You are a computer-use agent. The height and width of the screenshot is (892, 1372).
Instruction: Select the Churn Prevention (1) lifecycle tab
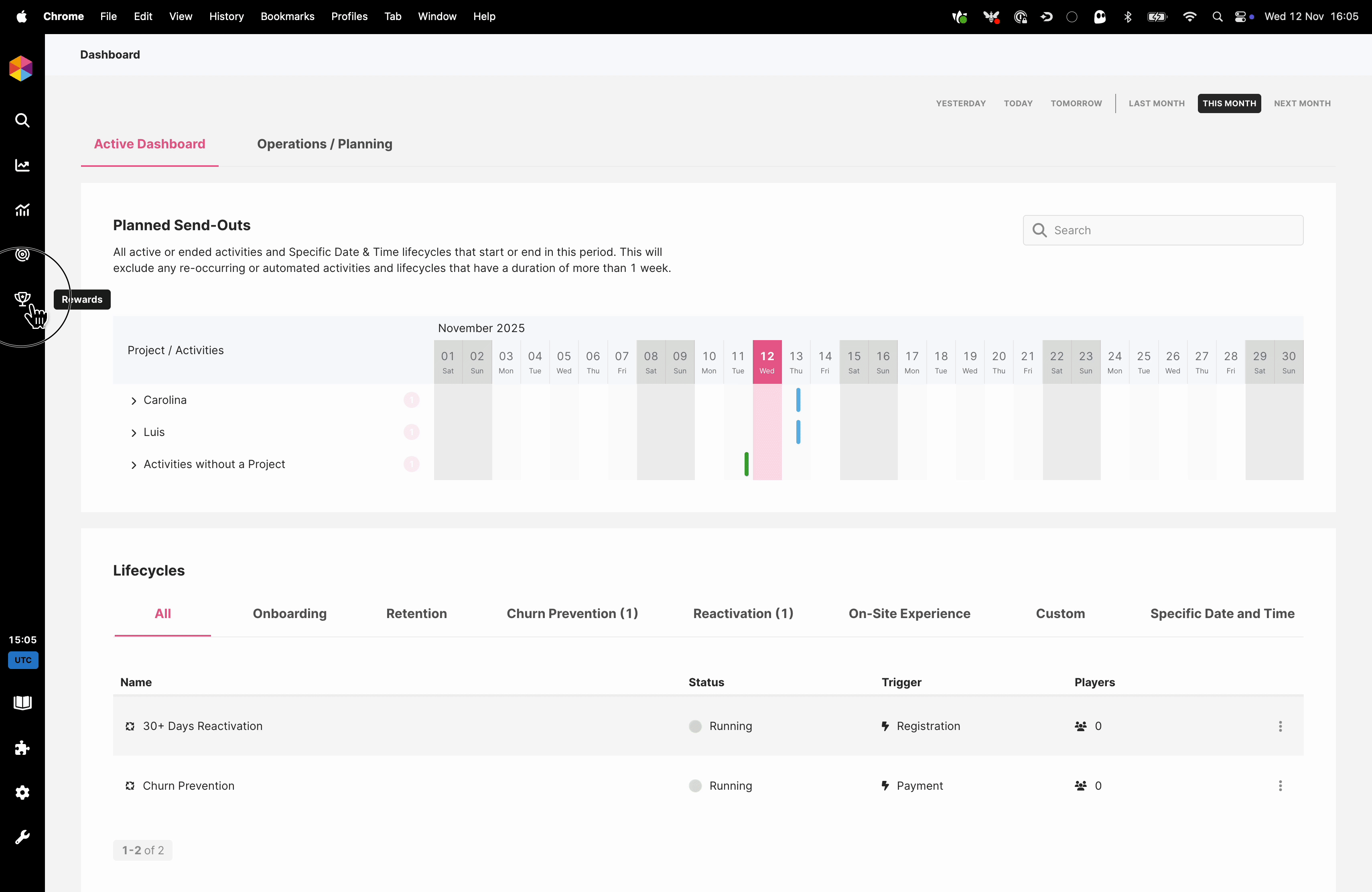[572, 614]
